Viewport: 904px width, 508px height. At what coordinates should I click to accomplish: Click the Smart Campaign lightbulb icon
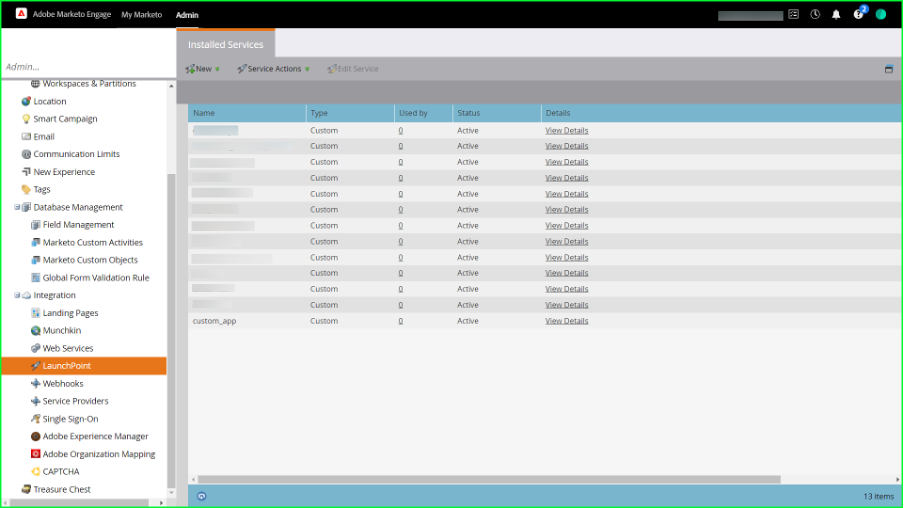tap(26, 119)
